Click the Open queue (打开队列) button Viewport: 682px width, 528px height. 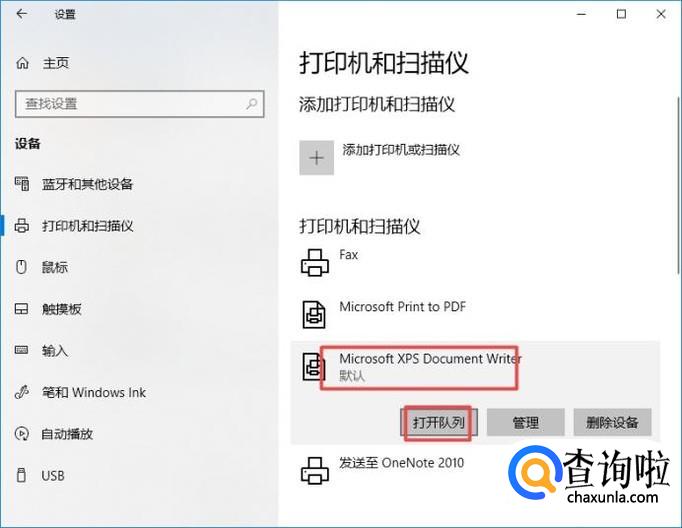[x=438, y=422]
